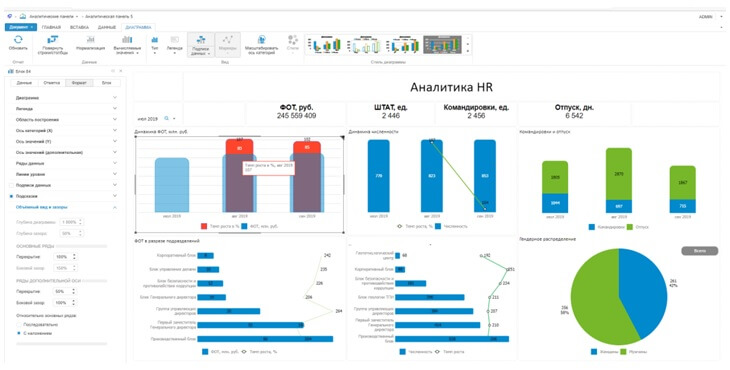Select the Нормализация ribbon icon
Image resolution: width=730 pixels, height=370 pixels.
(90, 40)
